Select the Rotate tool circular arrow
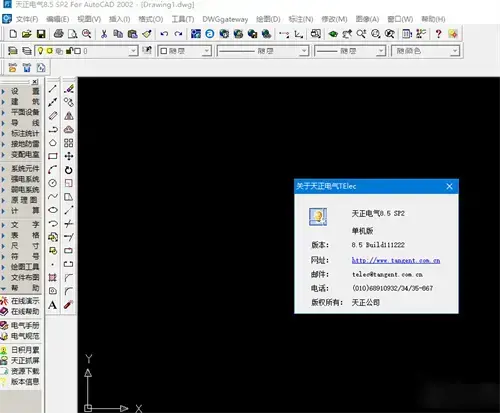This screenshot has width=500, height=413. 69,170
